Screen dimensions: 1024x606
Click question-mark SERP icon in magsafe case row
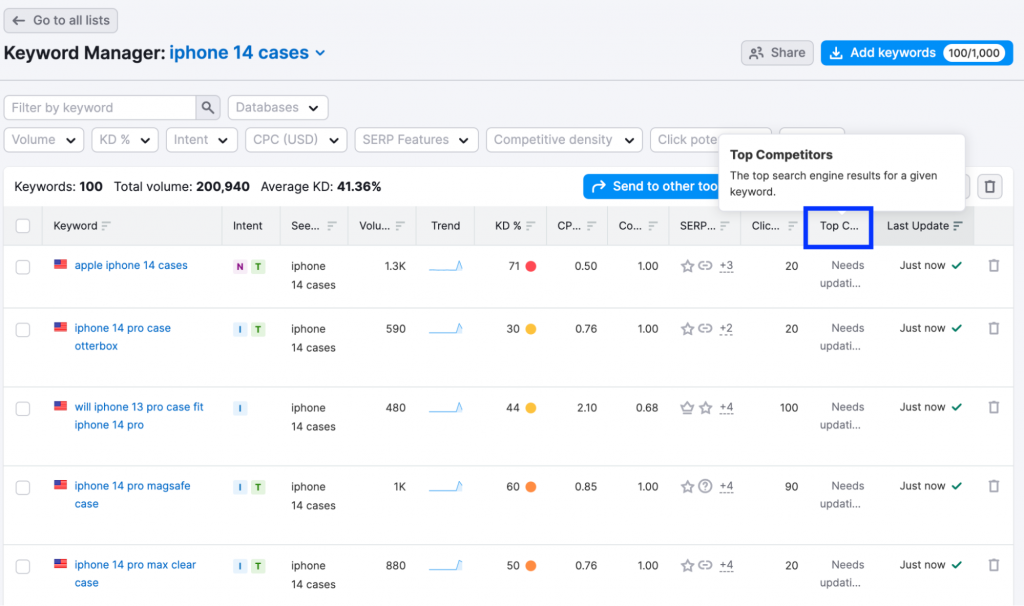pyautogui.click(x=705, y=486)
